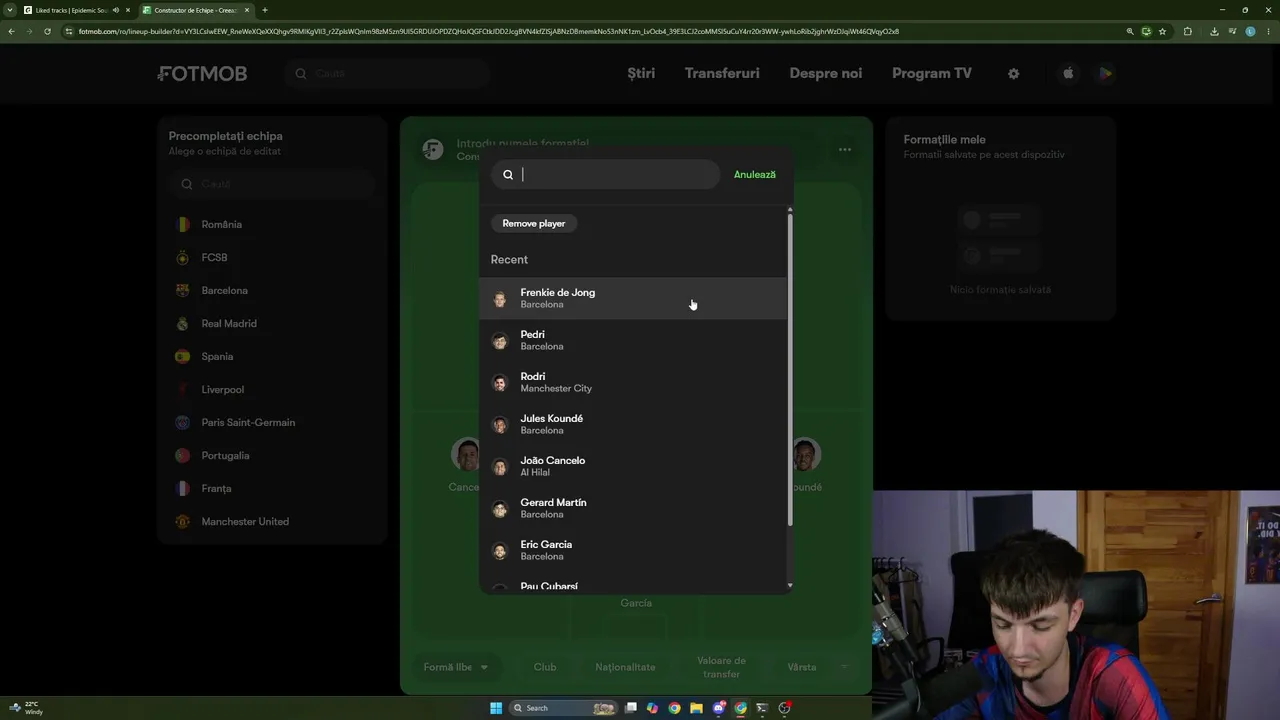Choose Liverpool in the team list
The height and width of the screenshot is (720, 1280).
coord(272,389)
